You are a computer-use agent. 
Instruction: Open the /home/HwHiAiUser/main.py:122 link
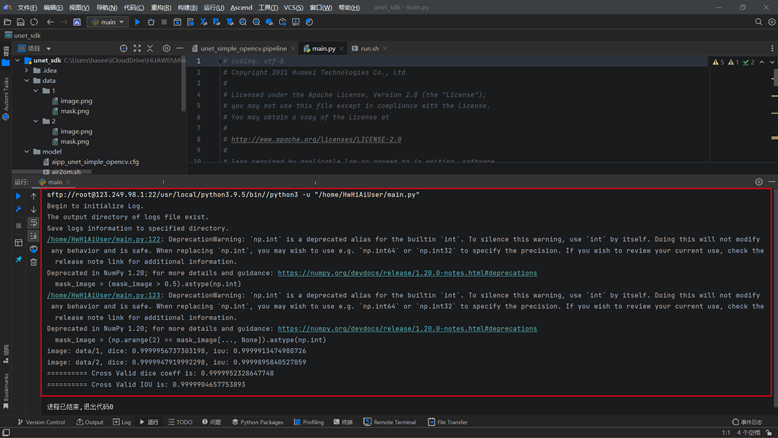104,240
